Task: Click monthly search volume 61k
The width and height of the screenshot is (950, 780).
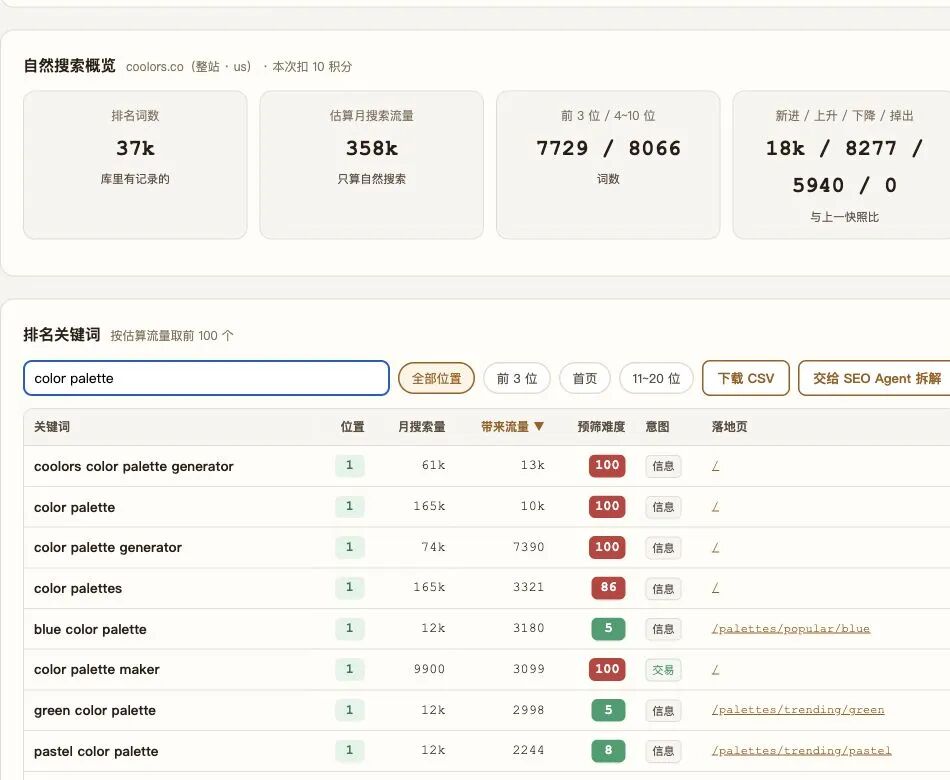Action: tap(434, 465)
